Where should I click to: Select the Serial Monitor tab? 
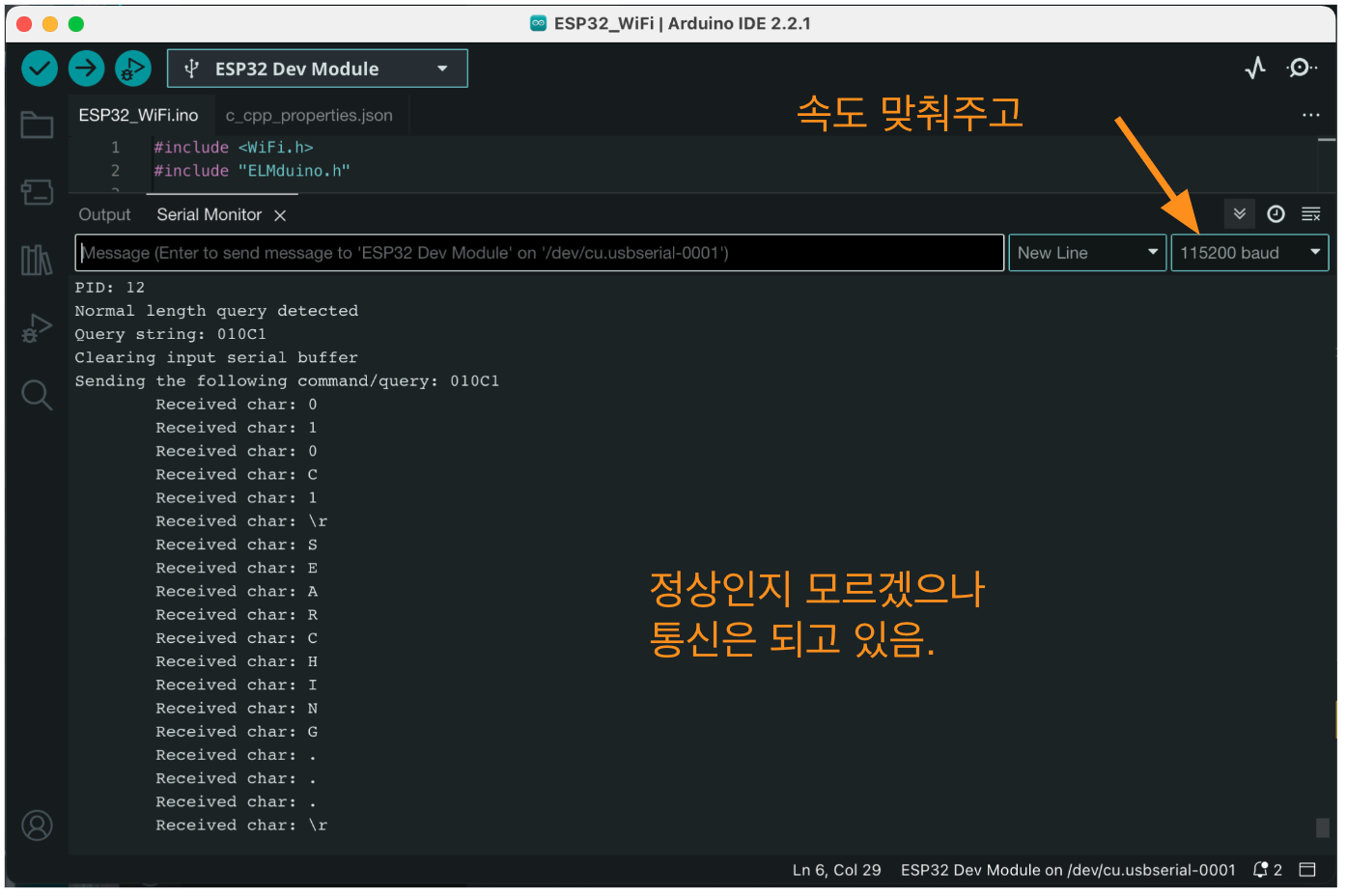click(x=209, y=214)
